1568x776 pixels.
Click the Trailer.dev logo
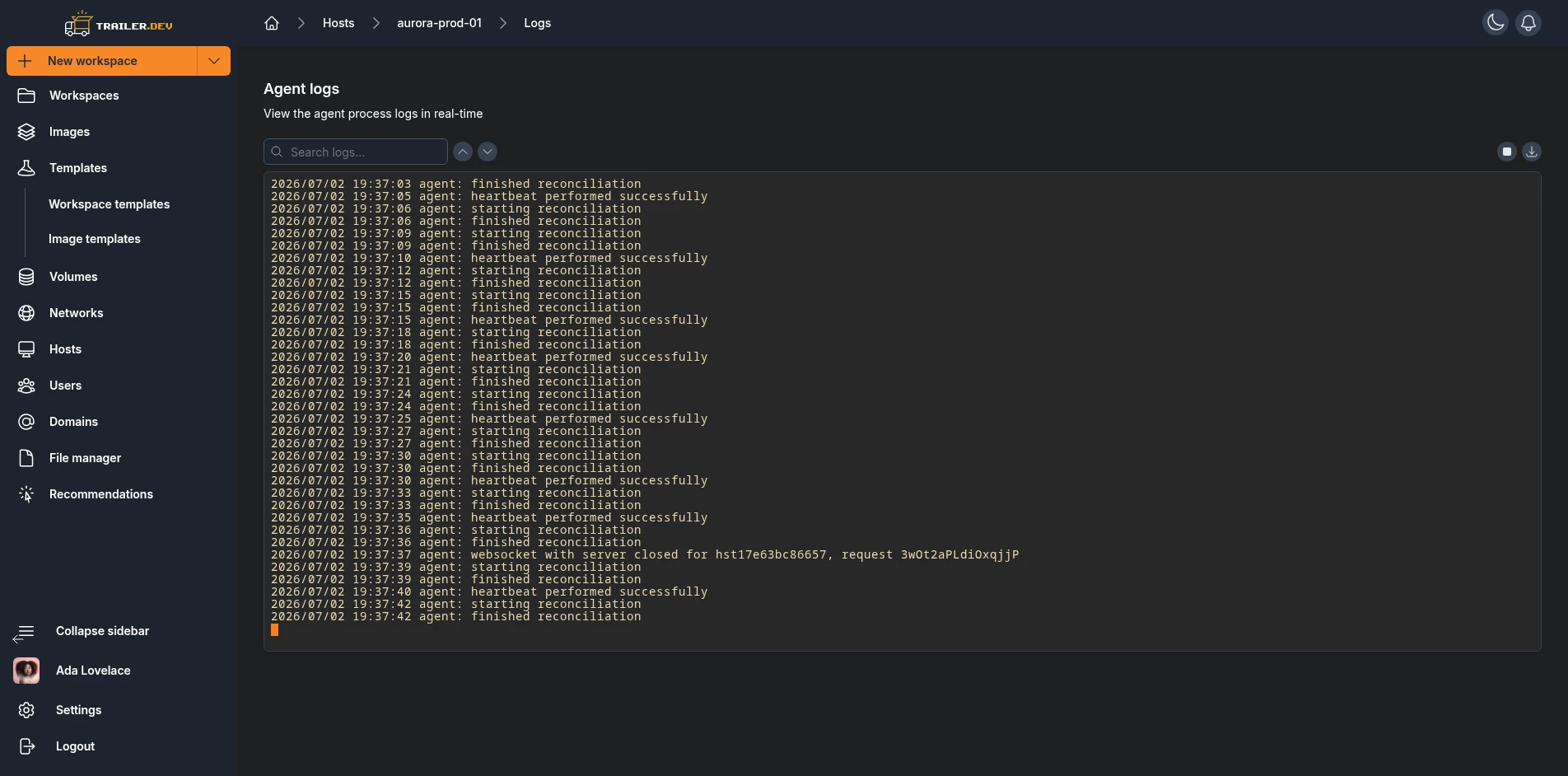pyautogui.click(x=119, y=24)
